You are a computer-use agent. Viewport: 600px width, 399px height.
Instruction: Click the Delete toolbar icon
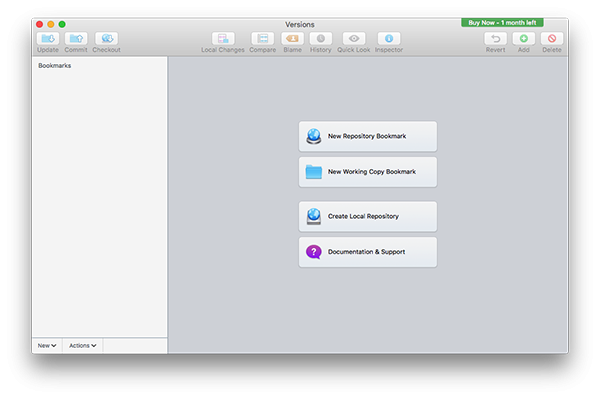(552, 39)
